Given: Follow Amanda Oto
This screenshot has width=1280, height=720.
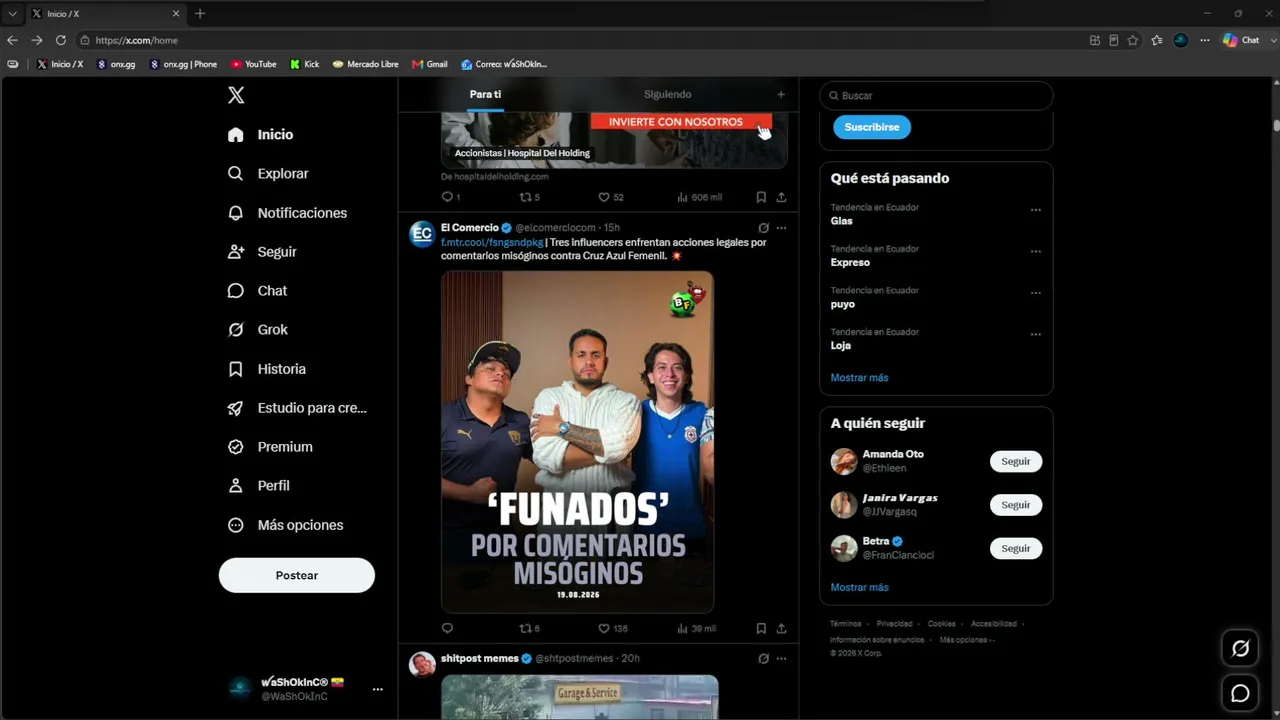Looking at the screenshot, I should coord(1016,461).
